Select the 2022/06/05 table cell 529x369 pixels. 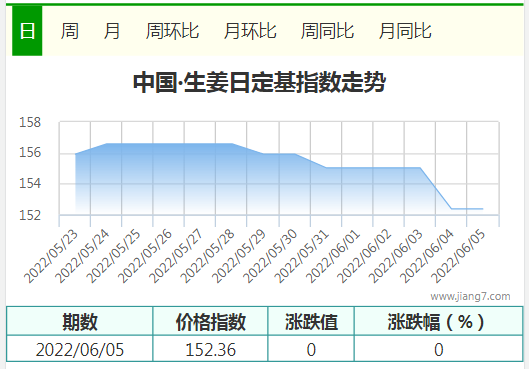[x=80, y=349]
